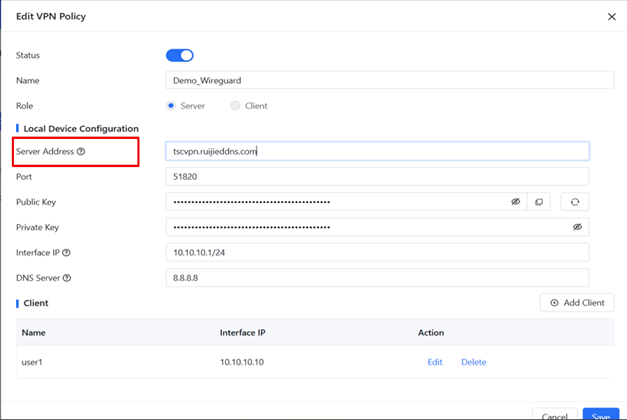Close the Edit VPN Policy dialog
The image size is (627, 420).
coord(612,16)
